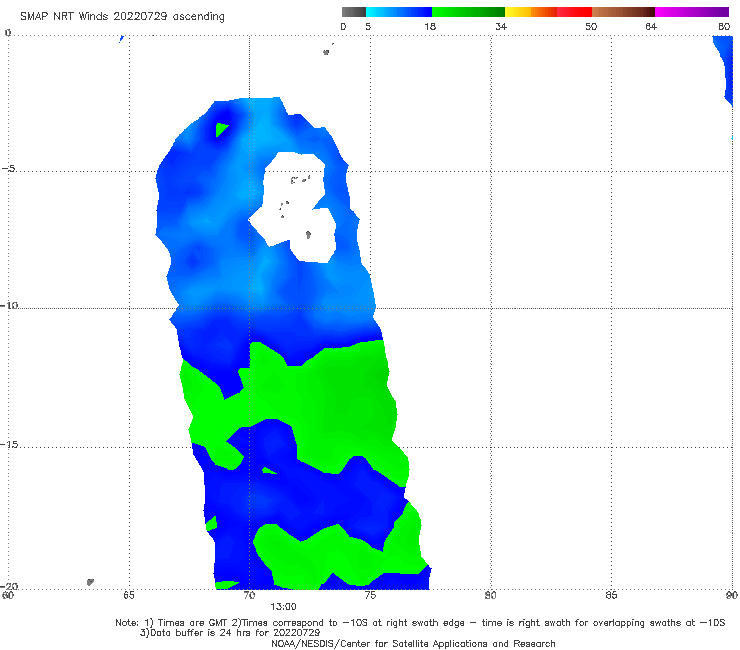Click the note line 'Times are GMT'
The image size is (740, 650).
click(x=193, y=623)
